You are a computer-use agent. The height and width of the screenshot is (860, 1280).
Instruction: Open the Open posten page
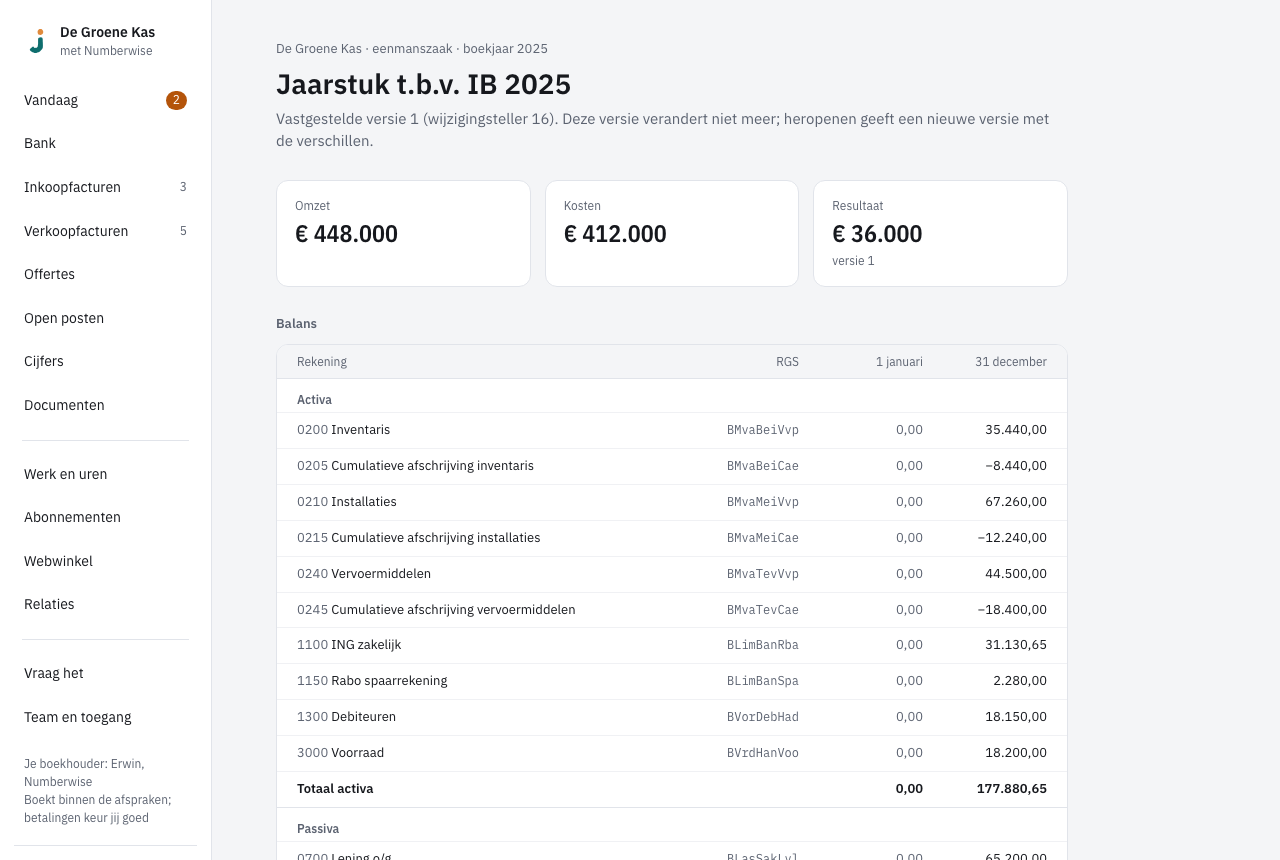pyautogui.click(x=106, y=318)
